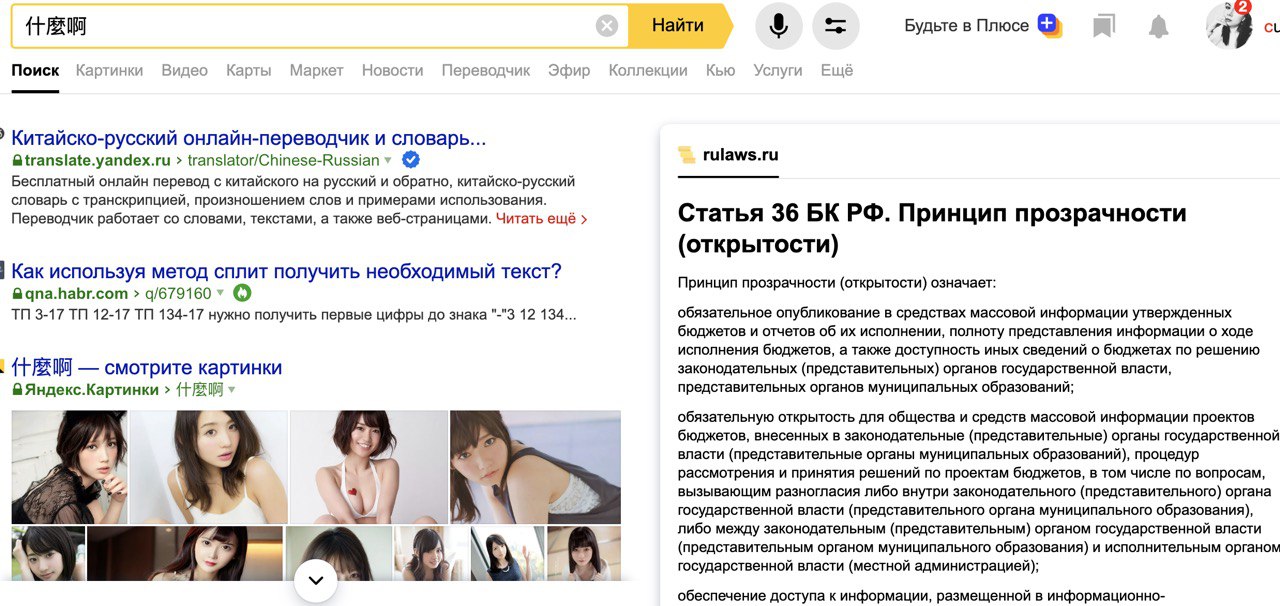Expand snippet via Читать ещё
Viewport: 1280px width, 606px height.
pos(541,218)
